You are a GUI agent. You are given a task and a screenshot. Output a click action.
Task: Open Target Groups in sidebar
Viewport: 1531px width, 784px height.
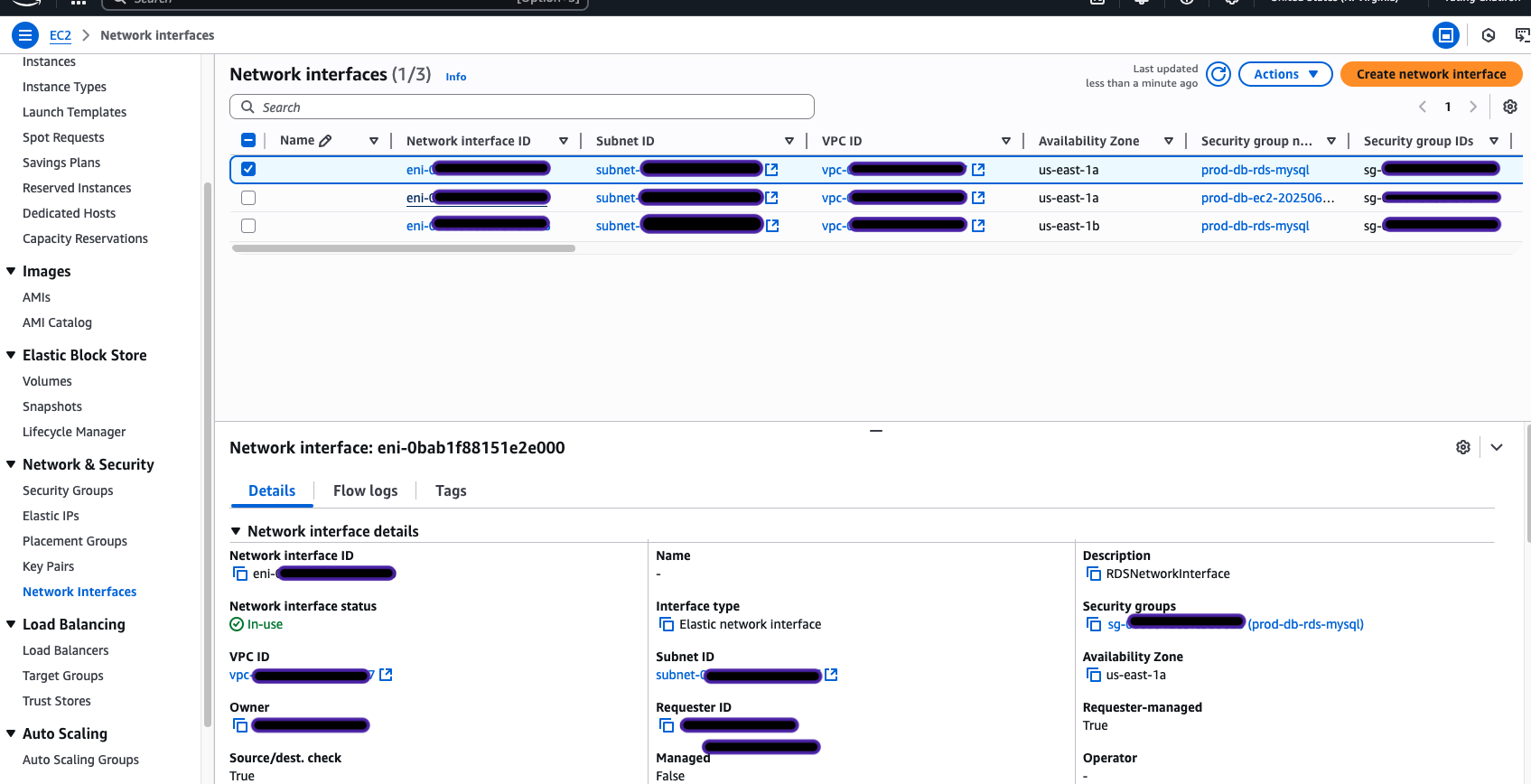(x=63, y=676)
